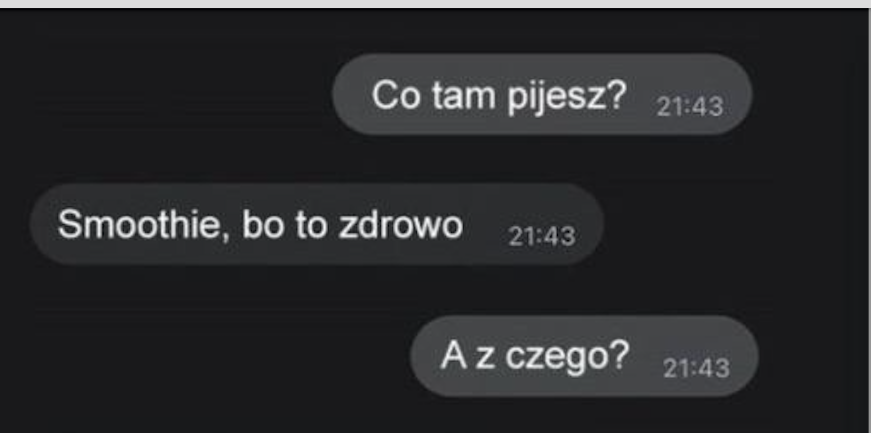
Task: Click the letter "z" before "czego?"
Action: click(x=485, y=357)
